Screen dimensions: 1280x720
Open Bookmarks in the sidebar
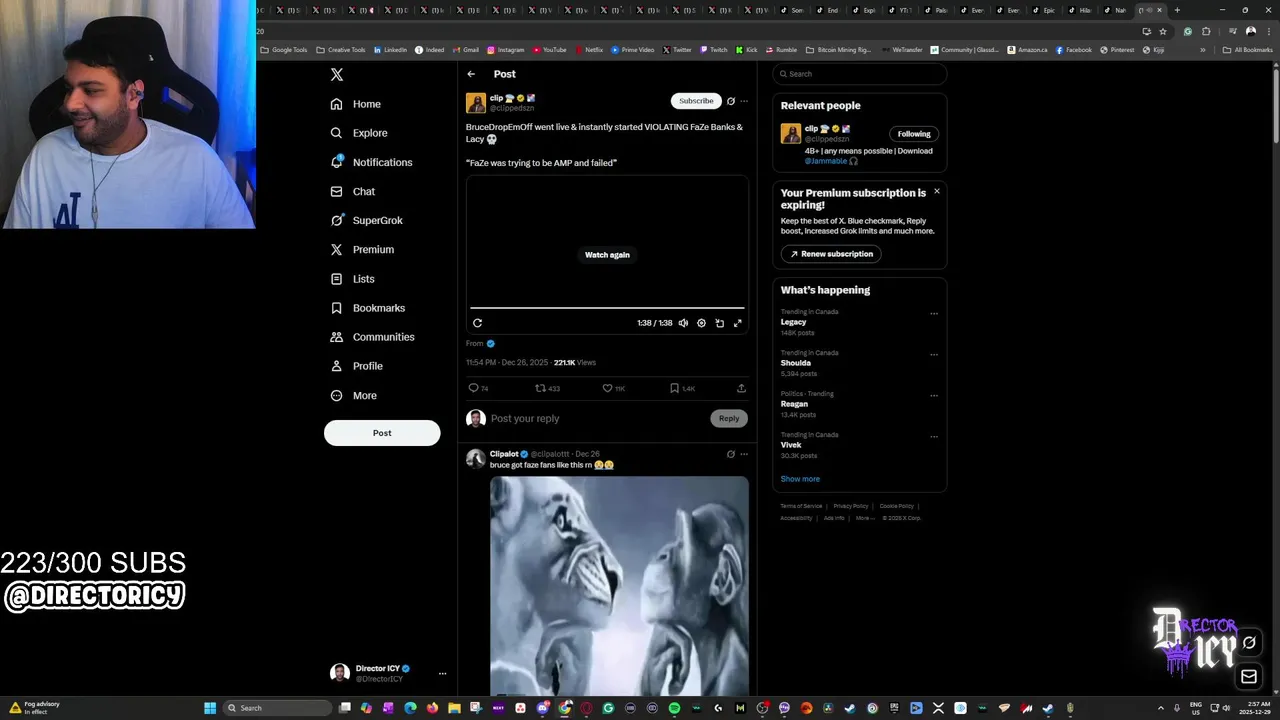367,308
